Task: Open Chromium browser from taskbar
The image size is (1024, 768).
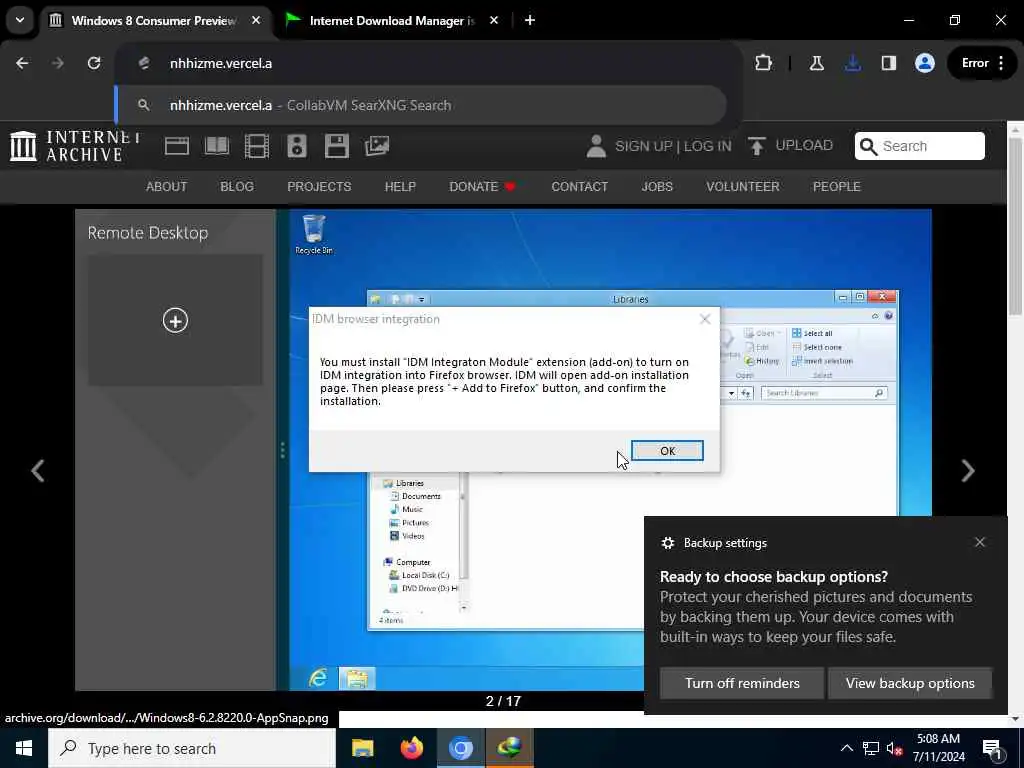Action: (x=460, y=748)
